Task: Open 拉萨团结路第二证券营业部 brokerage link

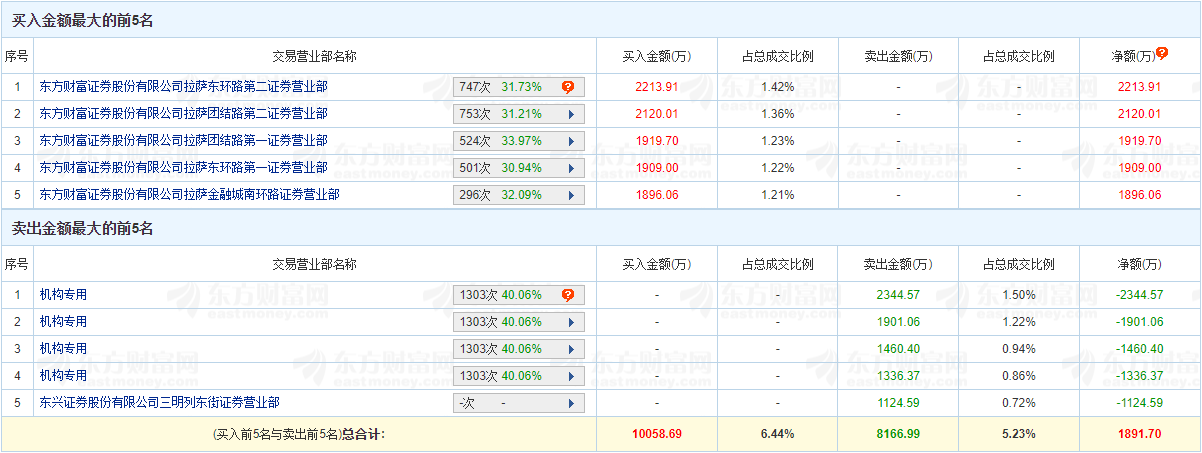Action: (183, 114)
